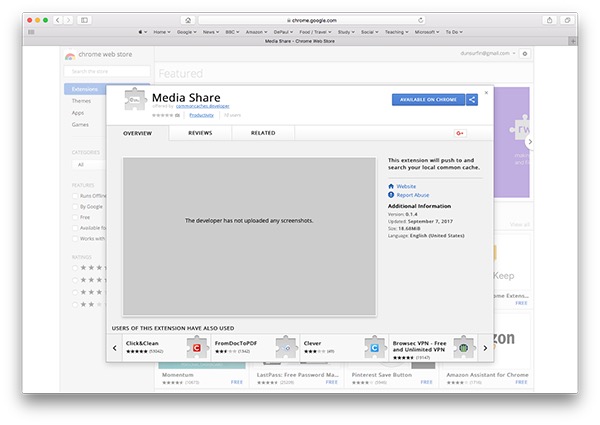Click the Click&Clean extension icon
The height and width of the screenshot is (425, 600).
click(197, 347)
